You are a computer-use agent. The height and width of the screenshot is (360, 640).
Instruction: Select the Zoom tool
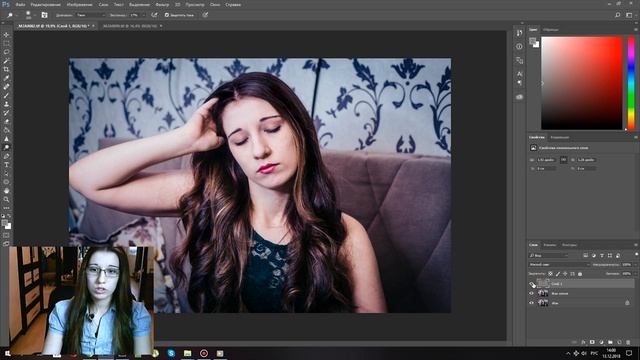[x=6, y=200]
